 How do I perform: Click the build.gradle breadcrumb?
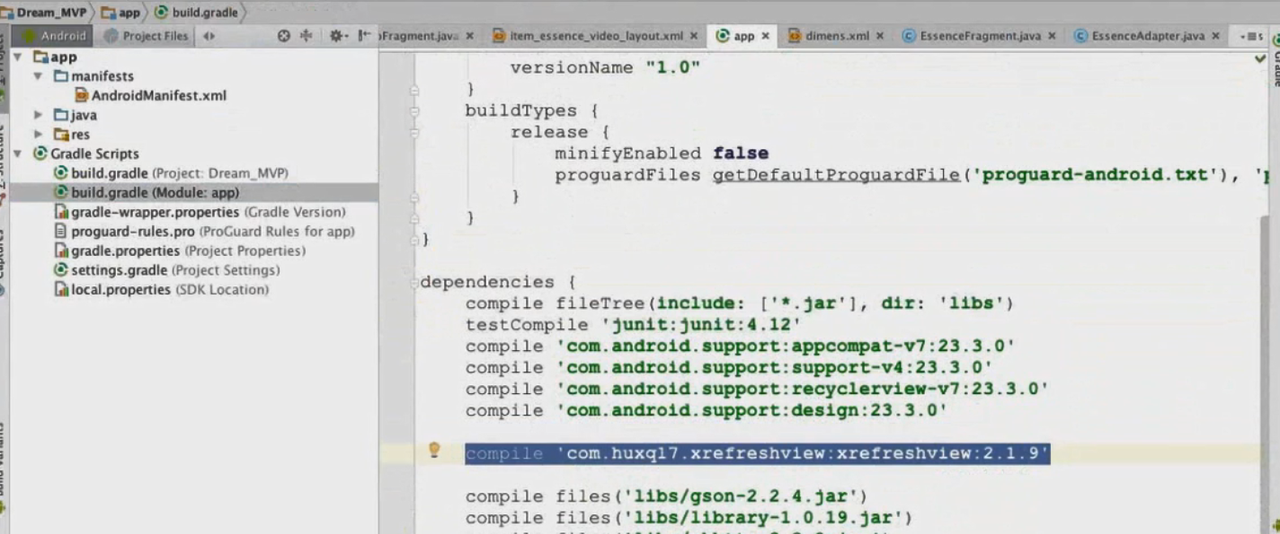coord(196,12)
